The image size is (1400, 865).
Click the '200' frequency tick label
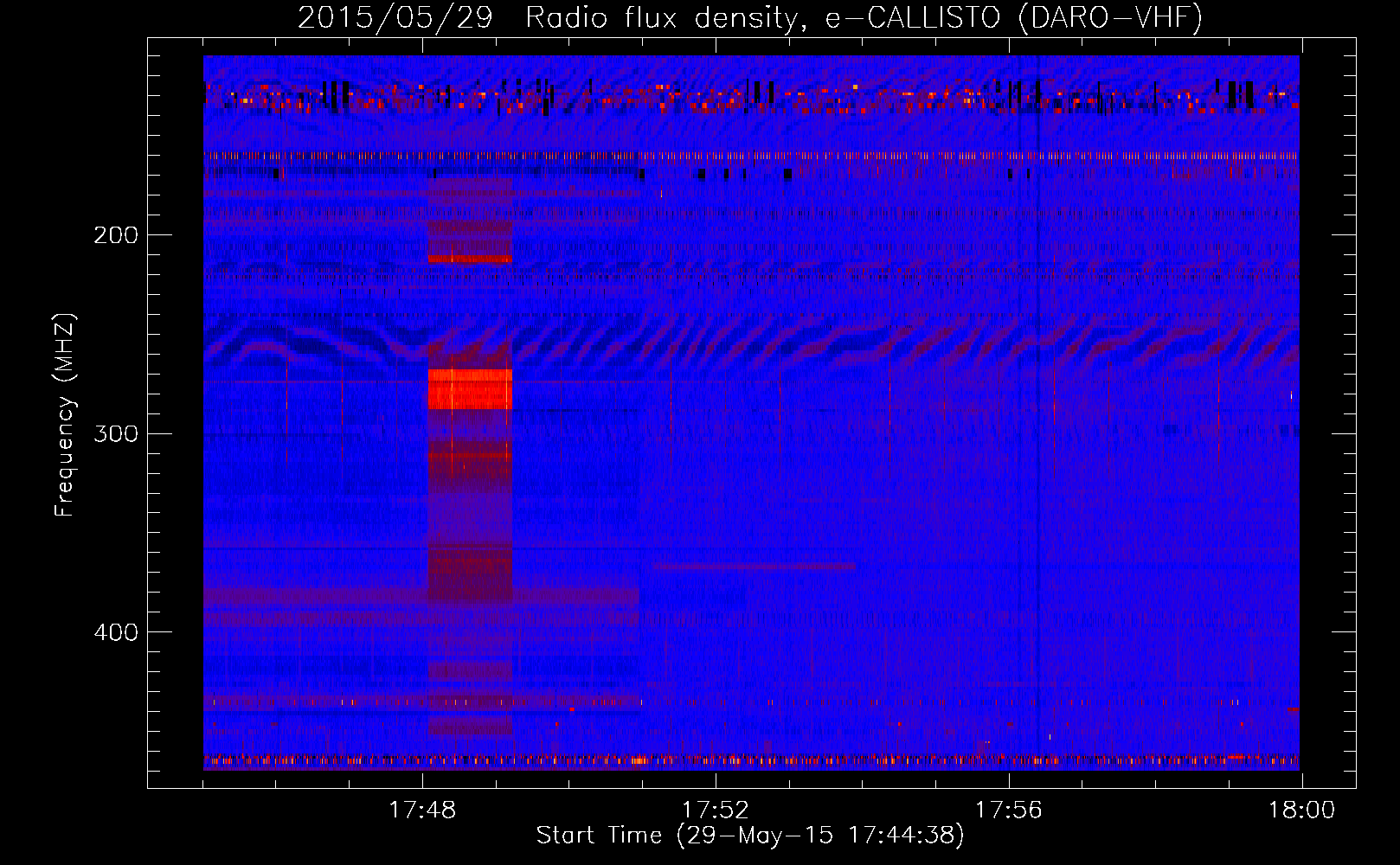click(x=116, y=235)
